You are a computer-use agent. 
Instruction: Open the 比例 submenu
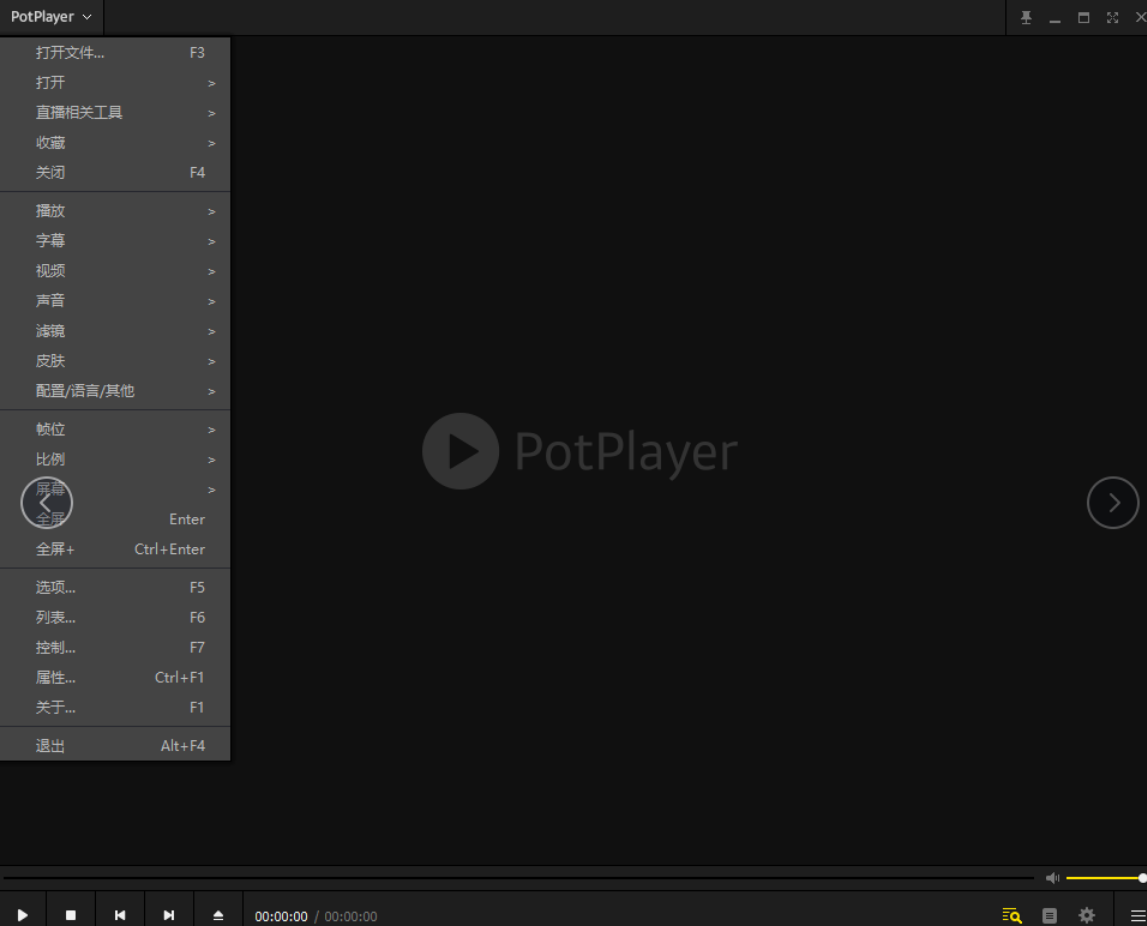click(x=115, y=459)
